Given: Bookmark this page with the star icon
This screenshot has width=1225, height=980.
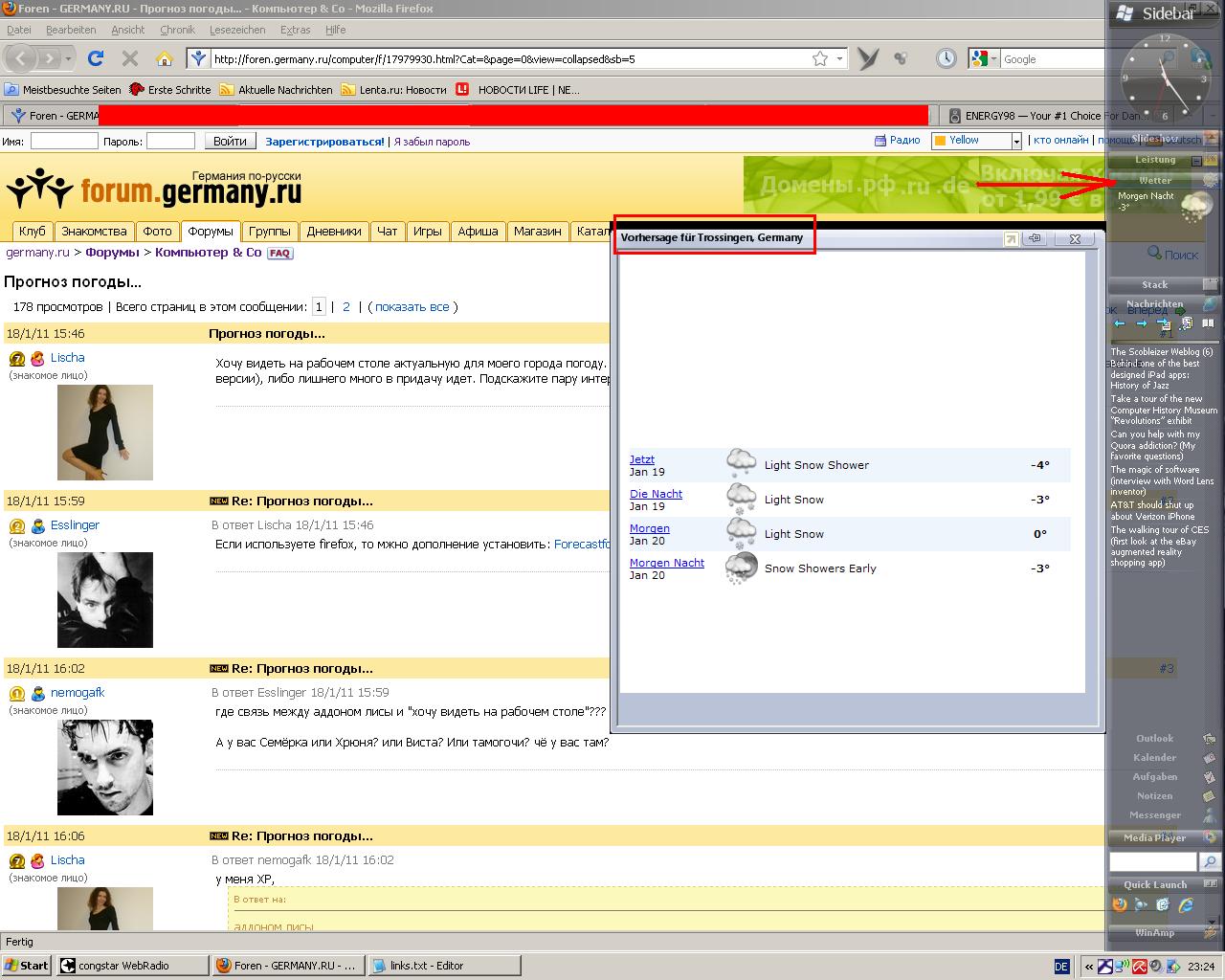Looking at the screenshot, I should 820,58.
